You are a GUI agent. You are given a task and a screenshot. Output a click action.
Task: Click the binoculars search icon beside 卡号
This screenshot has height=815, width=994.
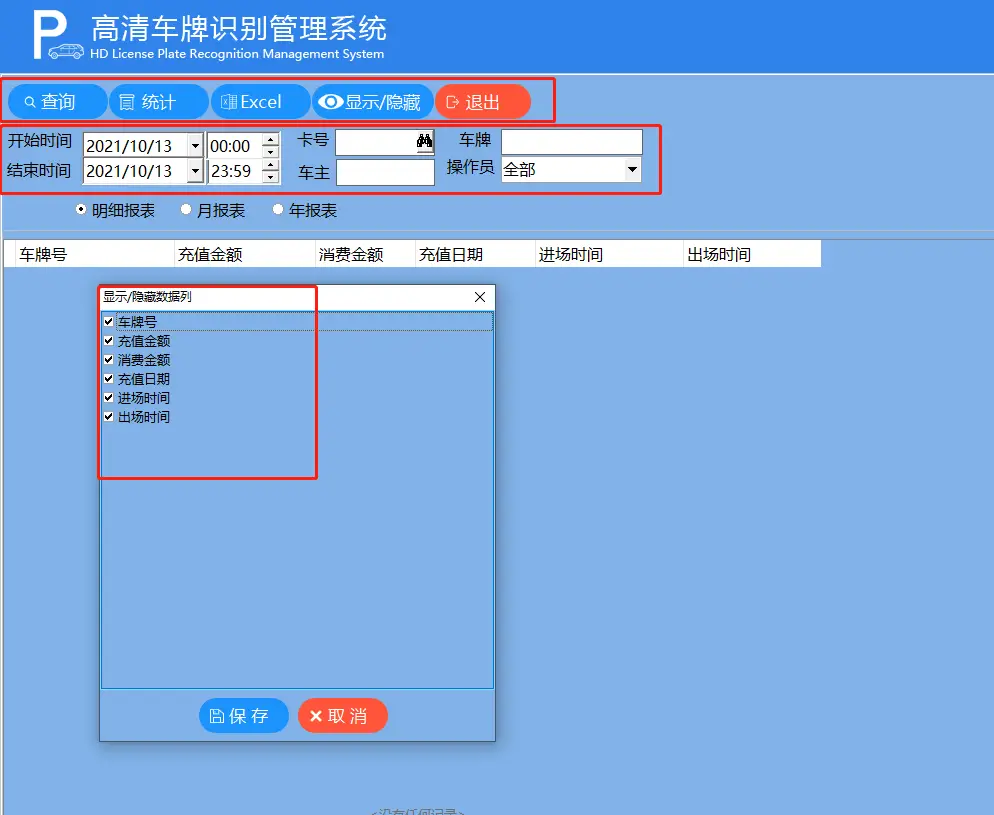(423, 141)
